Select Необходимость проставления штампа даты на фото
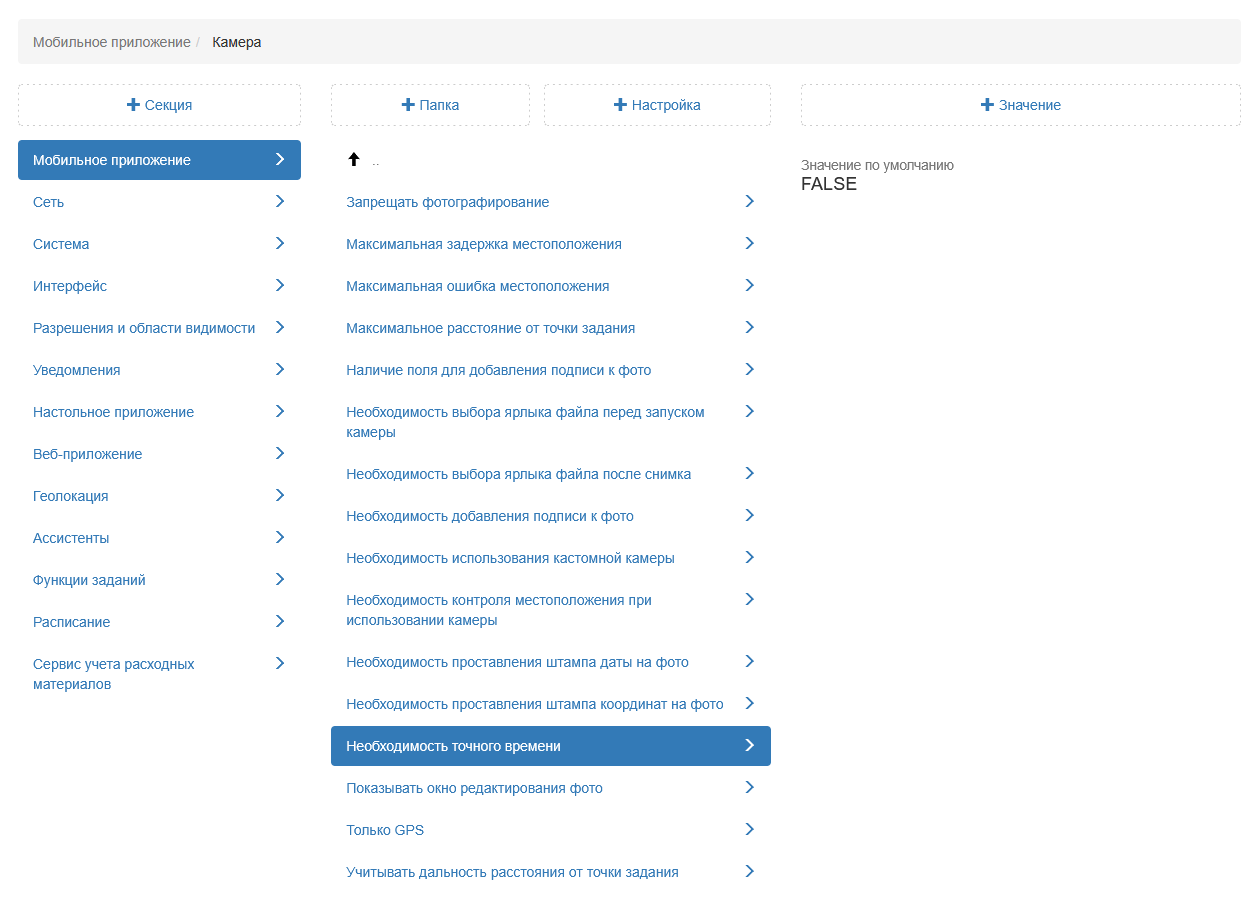The height and width of the screenshot is (904, 1259). 517,662
